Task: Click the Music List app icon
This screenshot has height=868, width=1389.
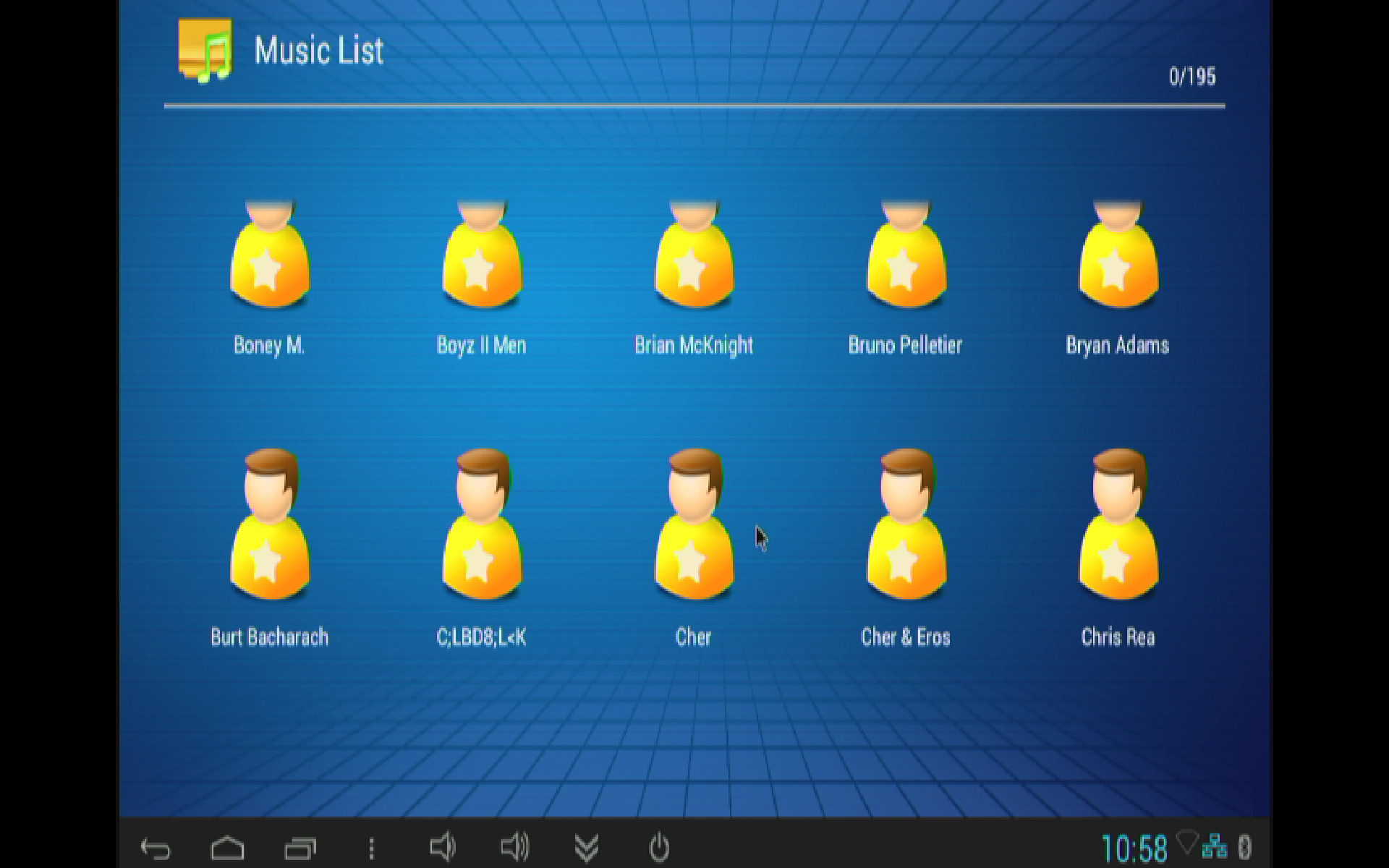Action: [205, 51]
